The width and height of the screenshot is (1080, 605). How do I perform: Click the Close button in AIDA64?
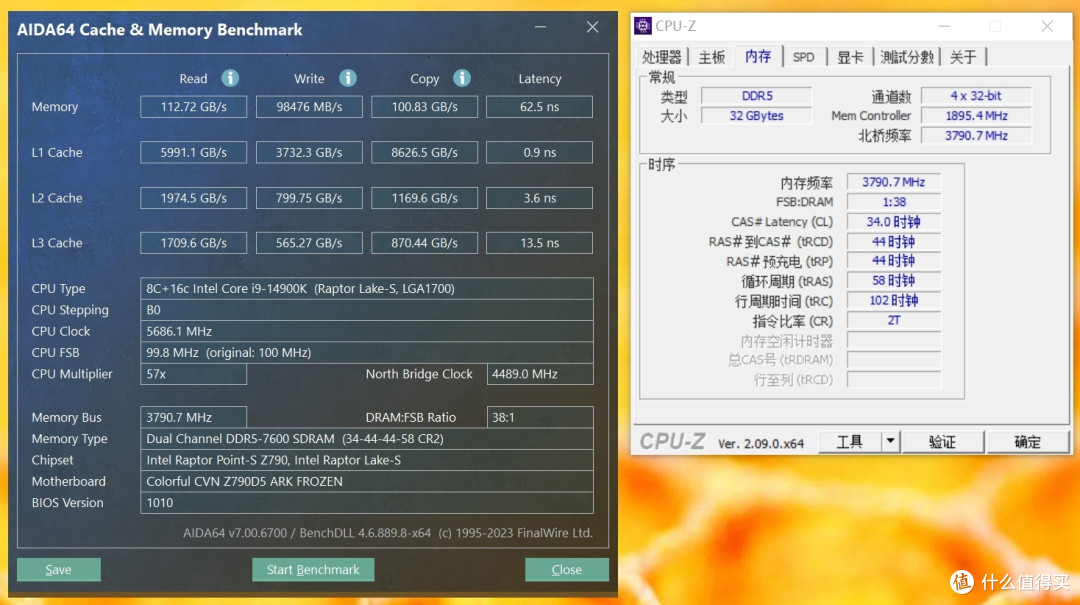[x=566, y=569]
